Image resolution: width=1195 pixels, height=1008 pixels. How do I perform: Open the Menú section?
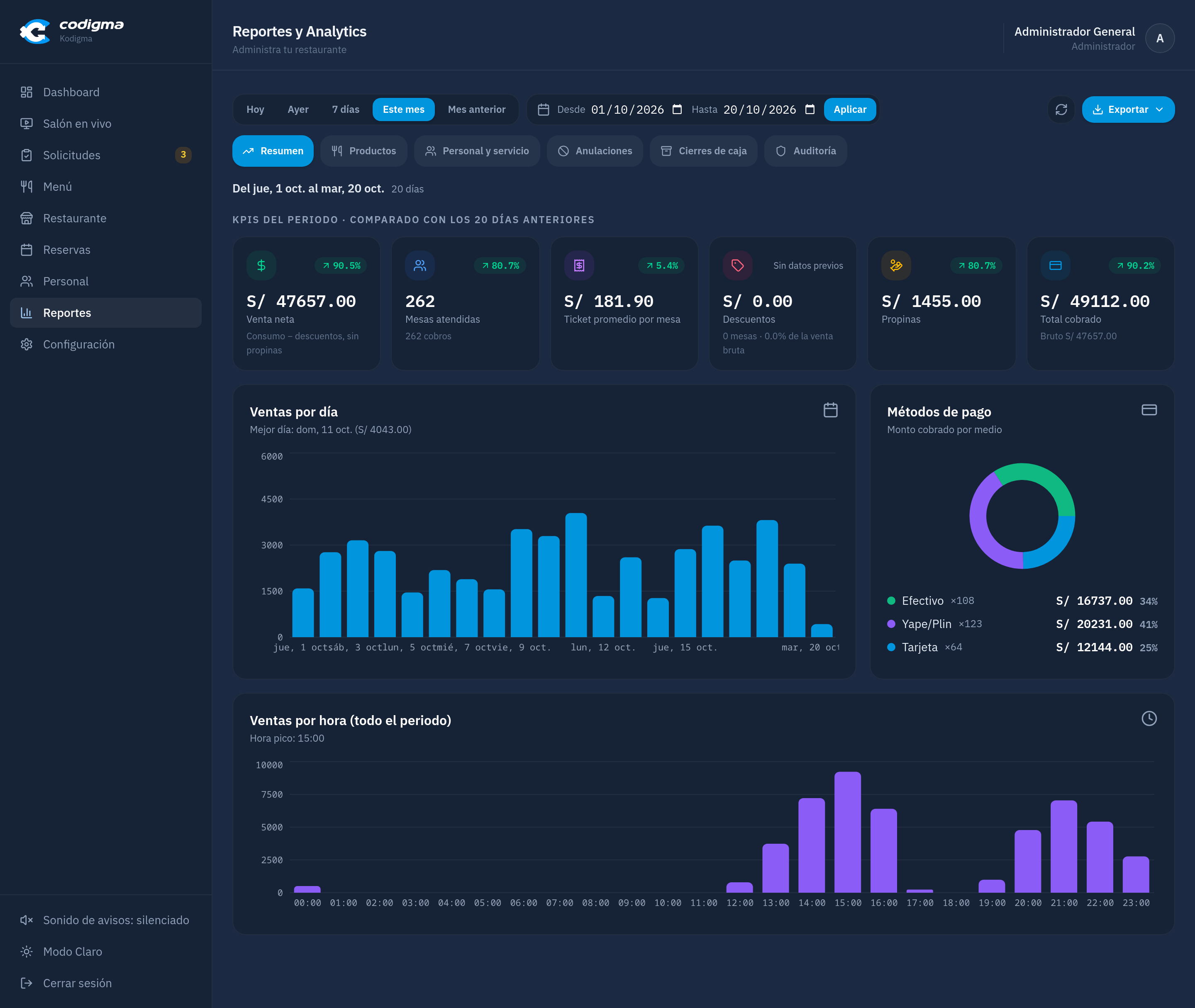point(106,186)
